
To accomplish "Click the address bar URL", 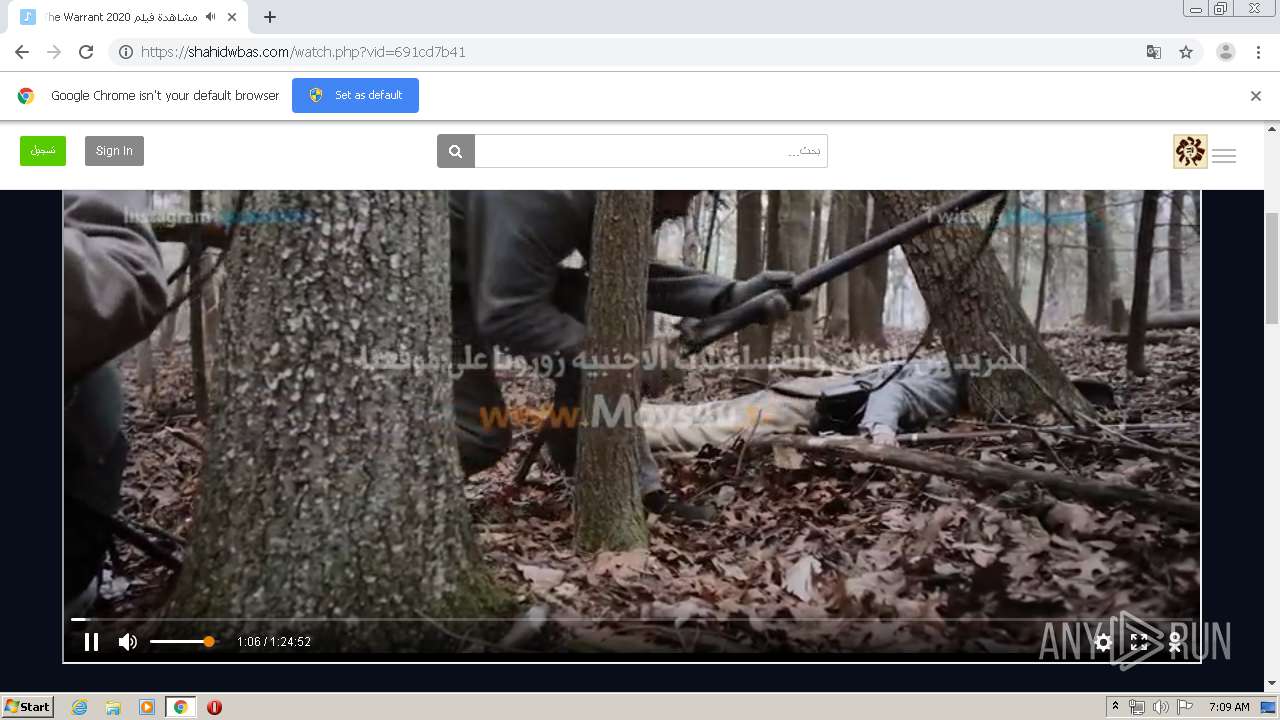I will pos(303,52).
